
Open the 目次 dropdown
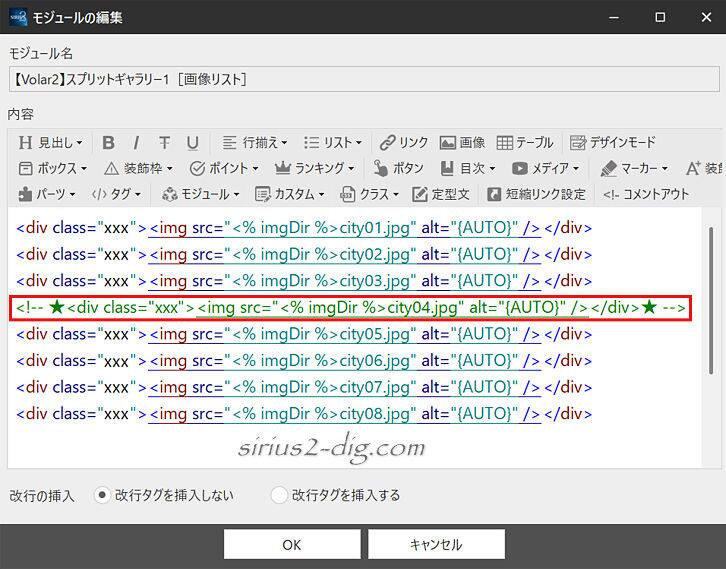coord(468,169)
